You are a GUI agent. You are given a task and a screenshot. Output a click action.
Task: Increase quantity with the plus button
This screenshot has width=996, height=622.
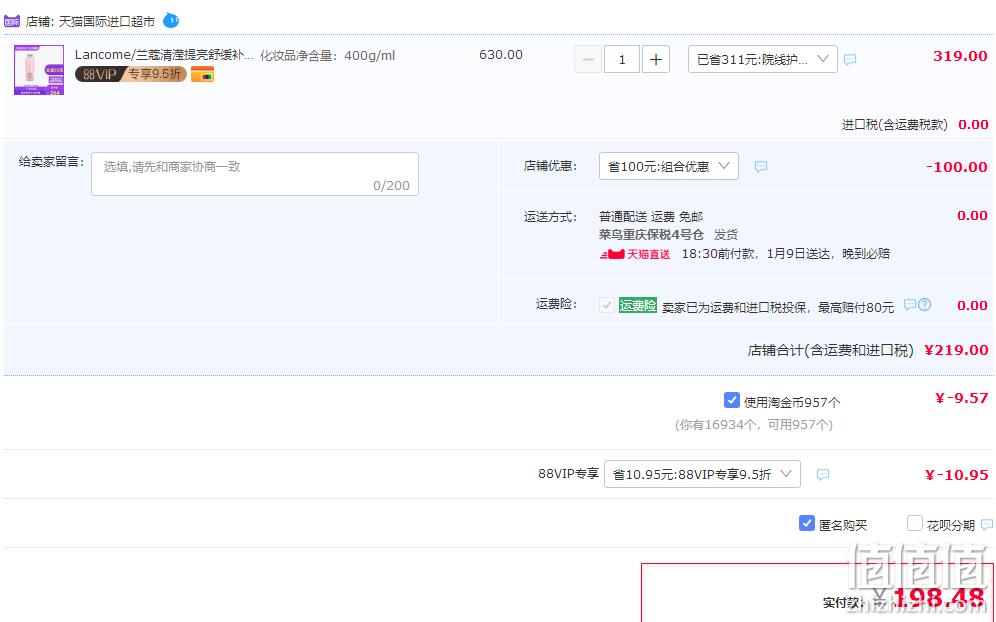(x=656, y=60)
